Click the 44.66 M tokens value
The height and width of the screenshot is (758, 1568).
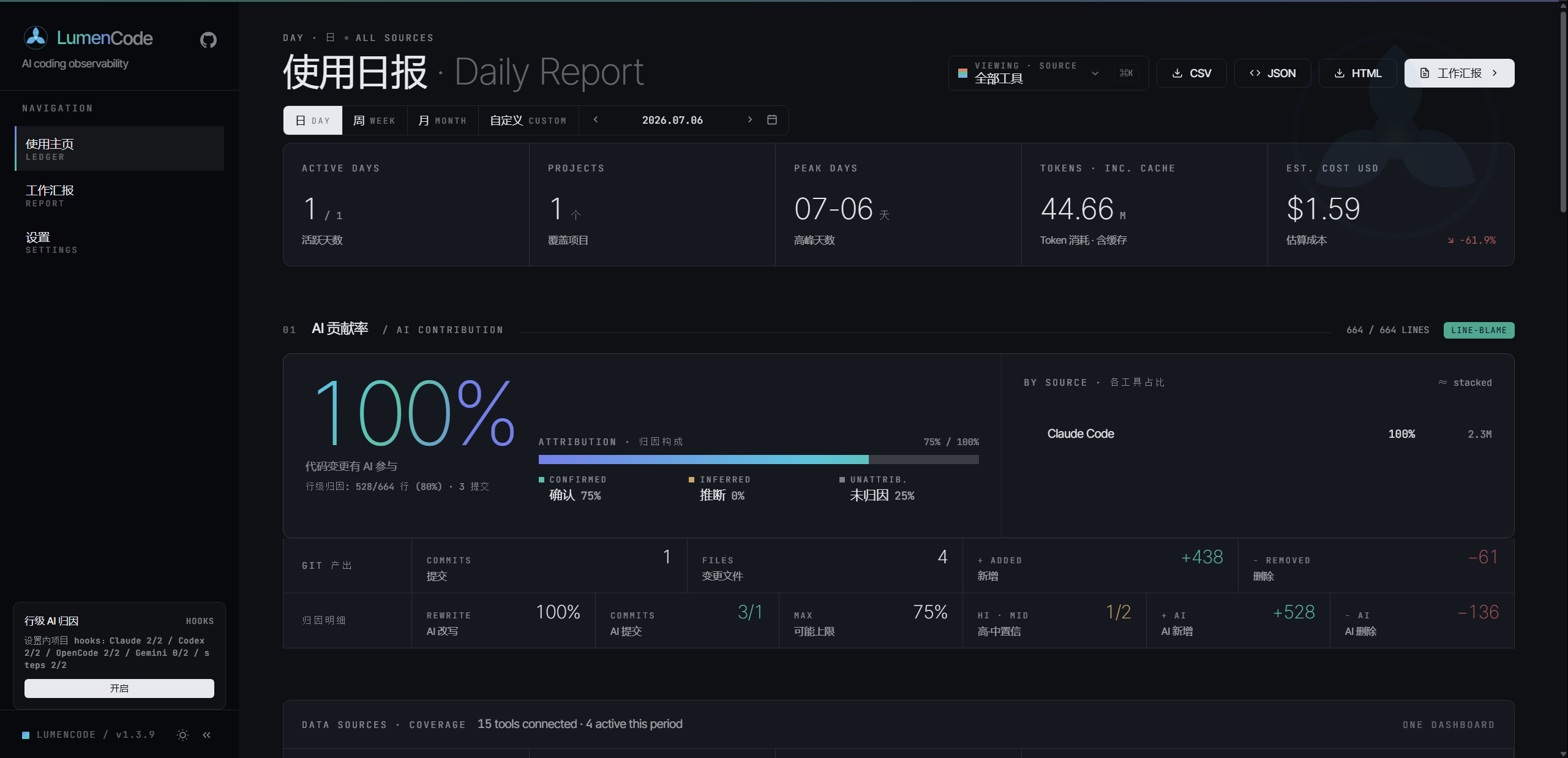coord(1083,209)
